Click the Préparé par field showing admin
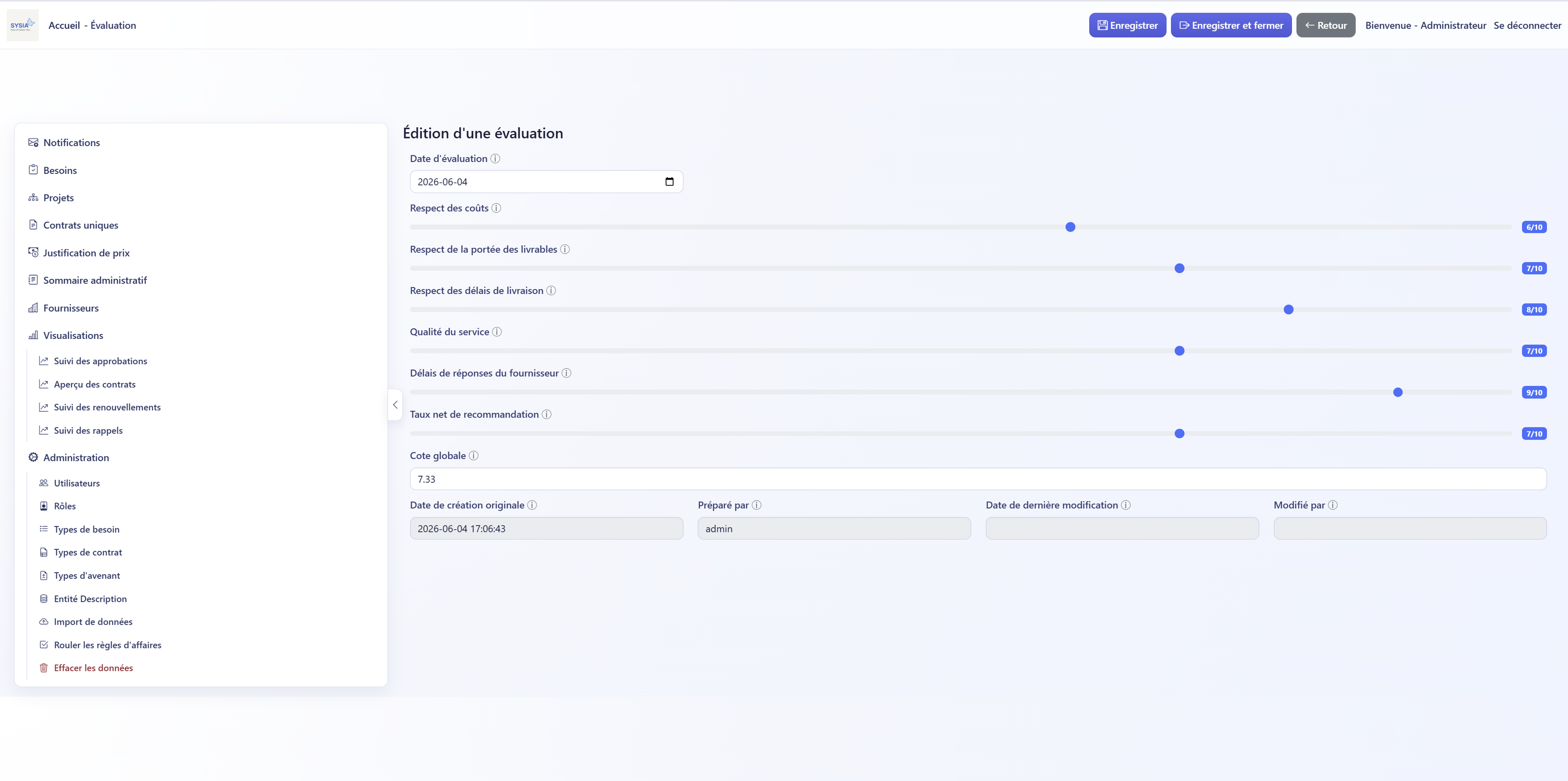This screenshot has height=781, width=1568. [x=834, y=528]
